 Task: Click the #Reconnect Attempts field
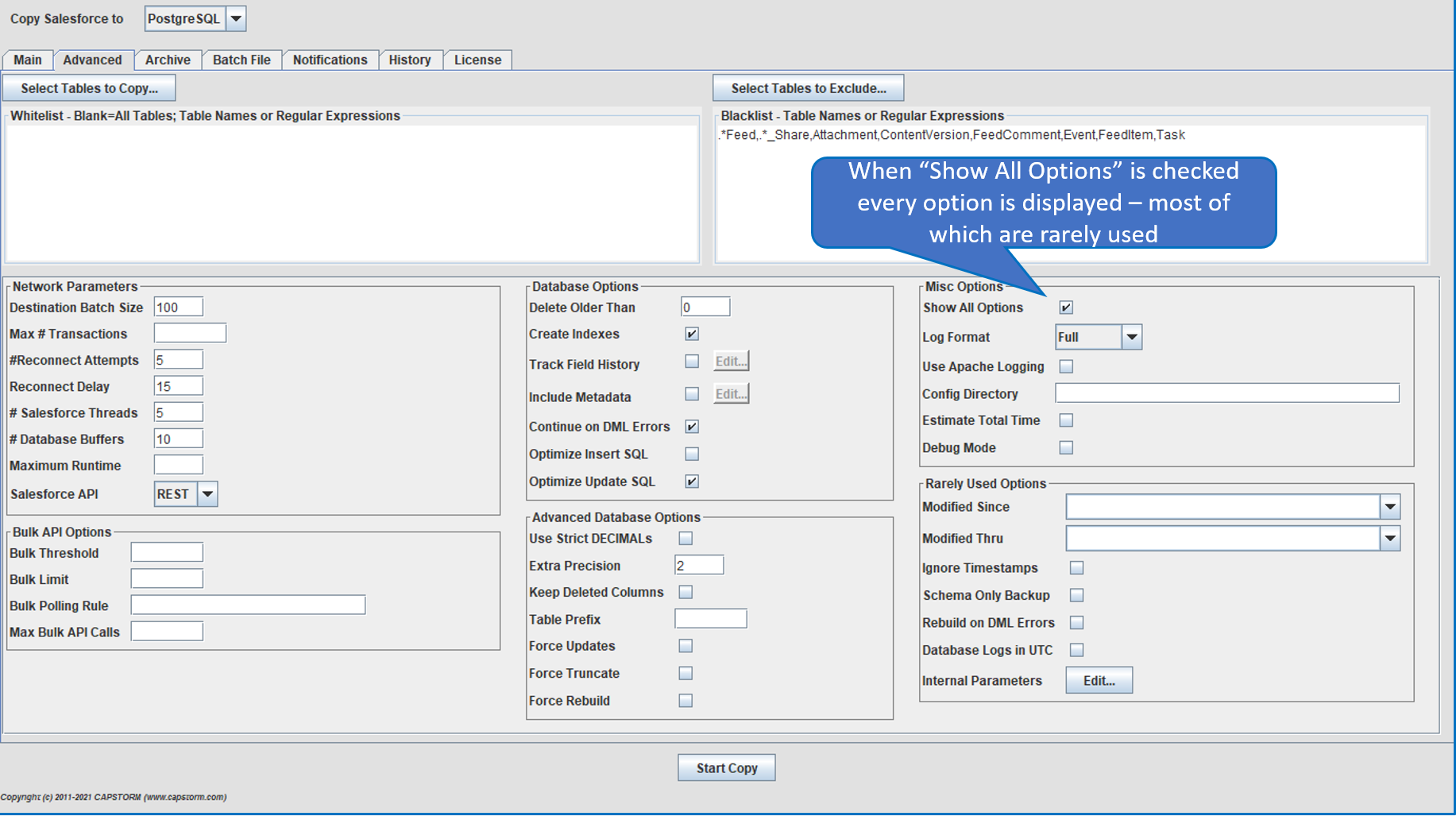click(x=179, y=359)
